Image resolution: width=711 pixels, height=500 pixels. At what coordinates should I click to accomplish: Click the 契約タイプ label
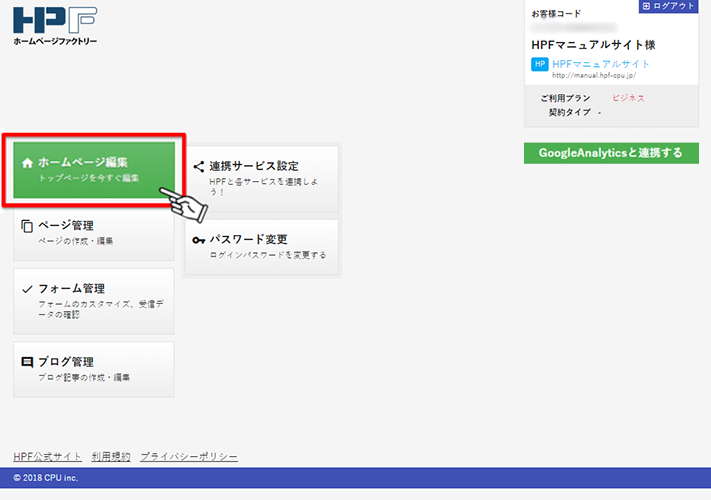pos(570,112)
